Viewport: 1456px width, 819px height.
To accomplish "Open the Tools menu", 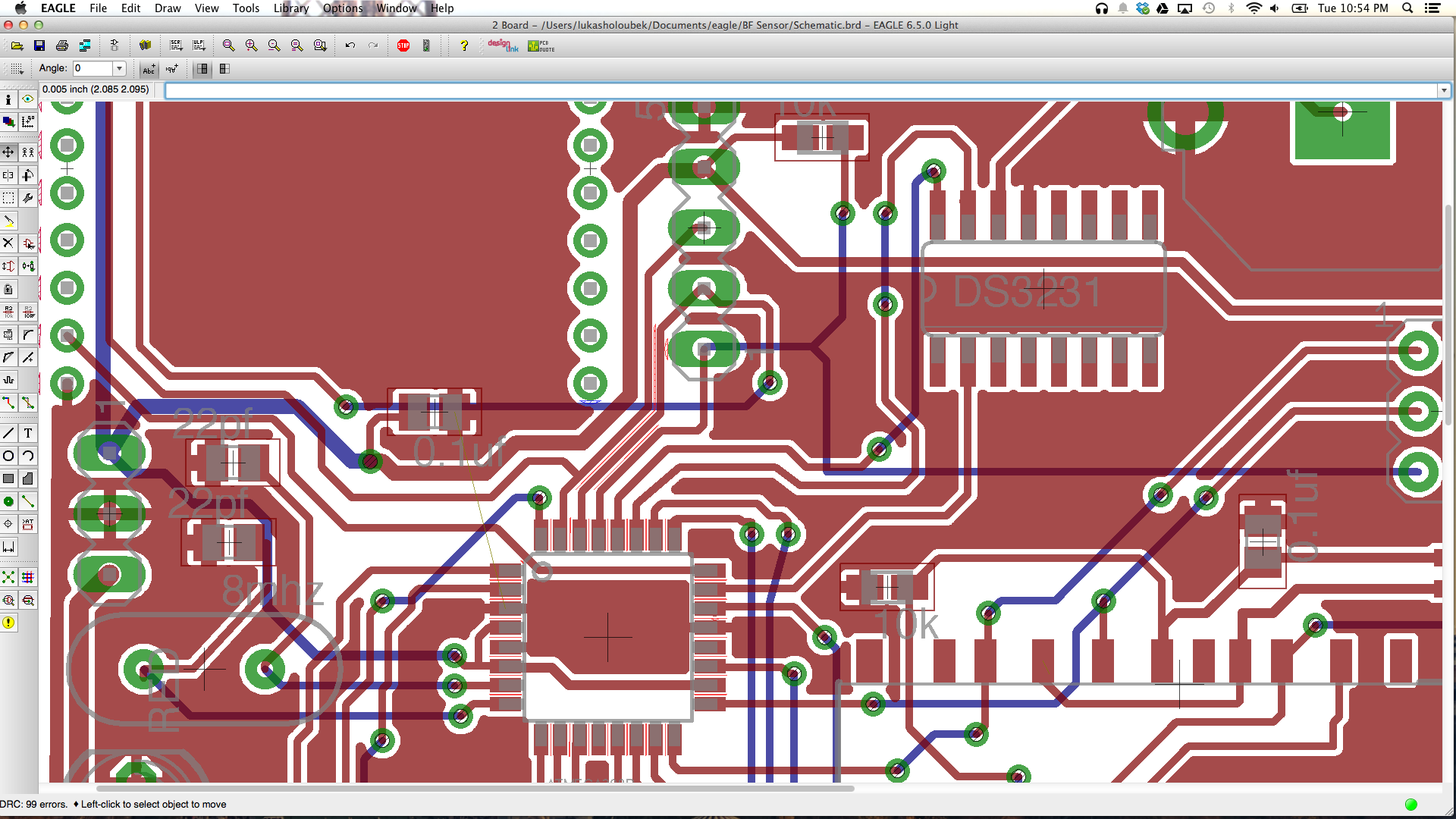I will 246,8.
